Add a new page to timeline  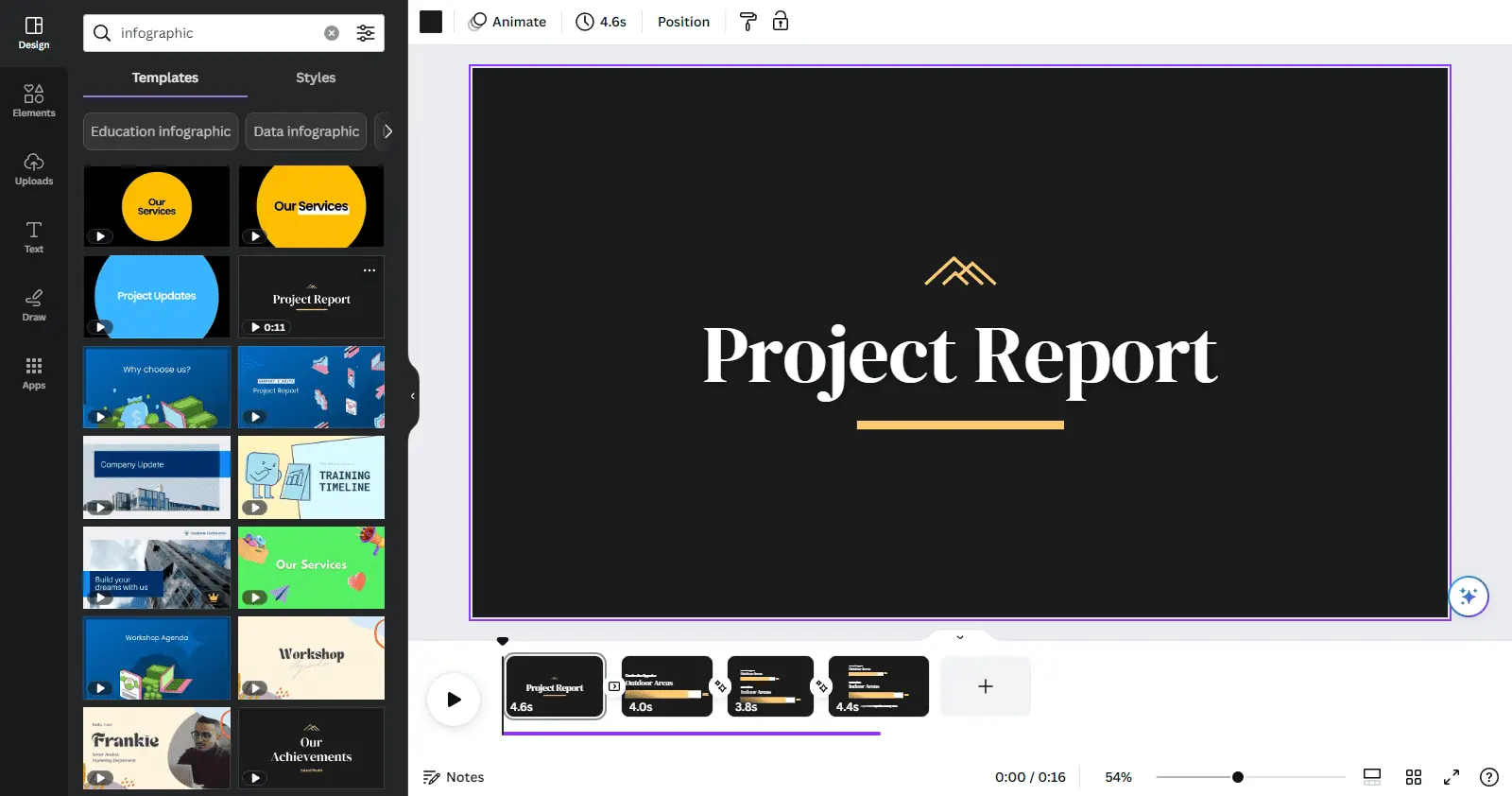[x=985, y=686]
